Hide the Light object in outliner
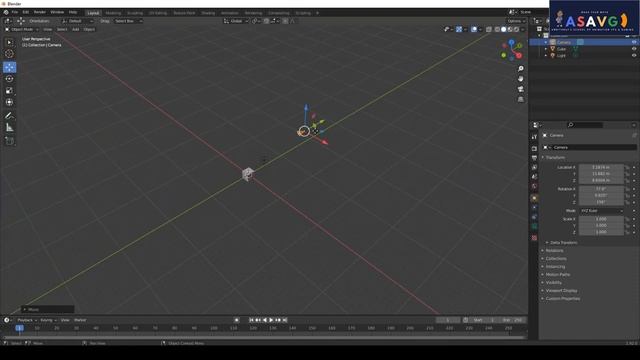640x360 pixels. (634, 55)
